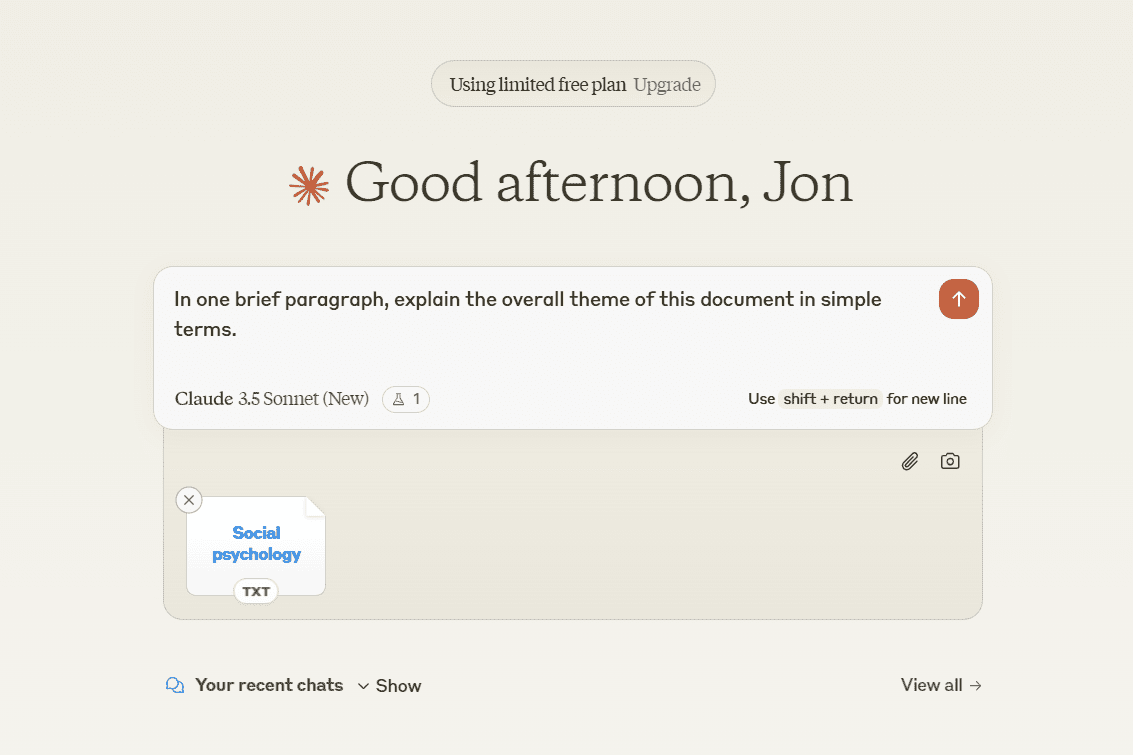Click the Upgrade plan link
The height and width of the screenshot is (755, 1133).
click(x=667, y=84)
